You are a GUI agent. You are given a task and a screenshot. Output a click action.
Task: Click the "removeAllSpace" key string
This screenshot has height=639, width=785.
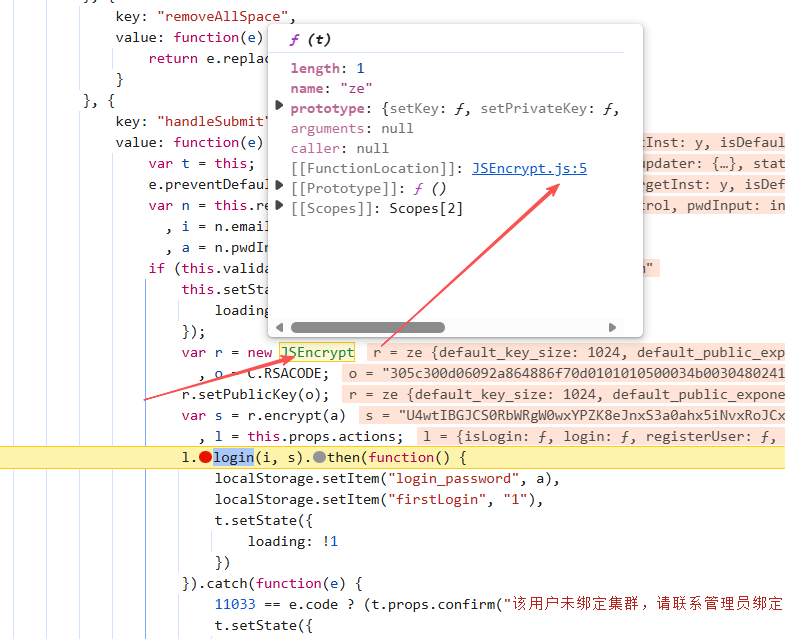223,17
